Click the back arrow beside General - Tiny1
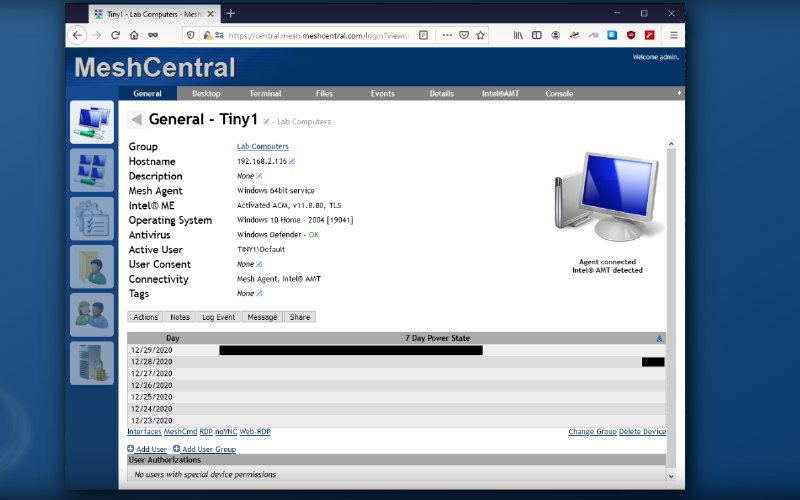 (136, 119)
